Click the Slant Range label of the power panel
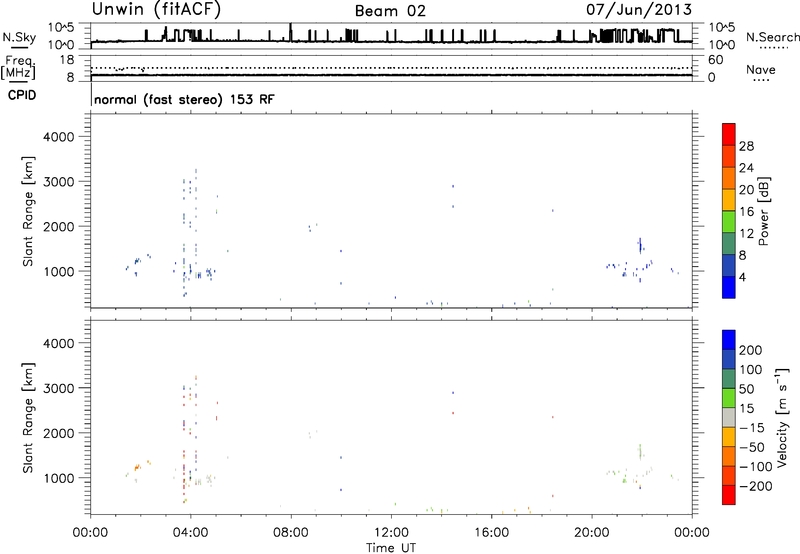The height and width of the screenshot is (554, 800). [28, 211]
